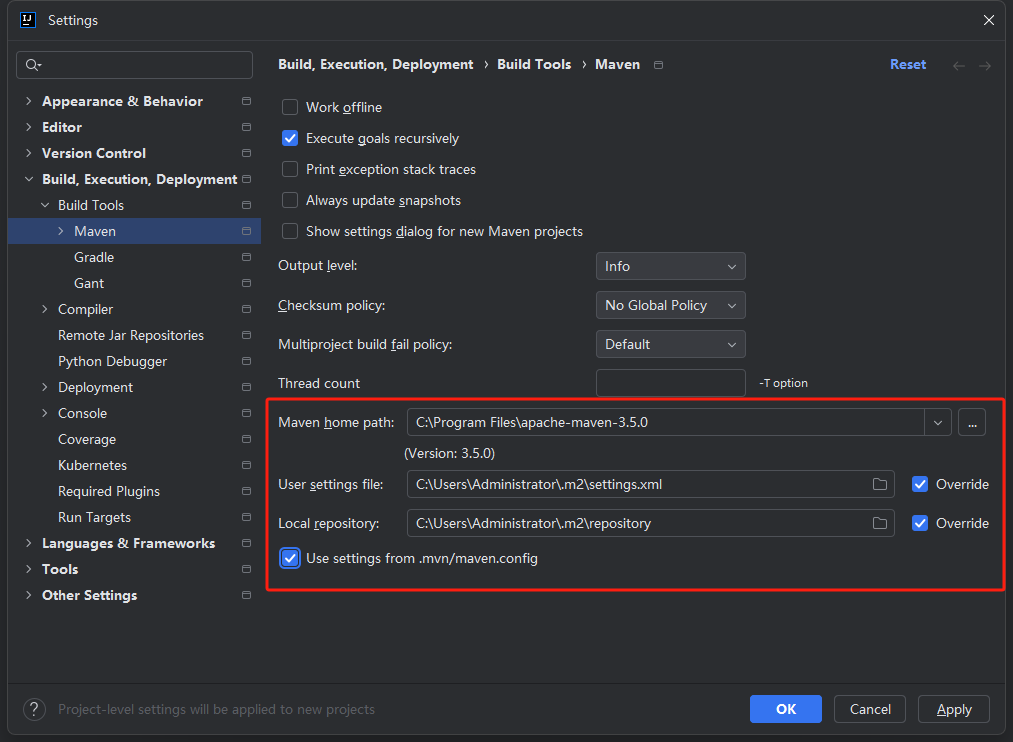Check Show settings dialog for new Maven projects
Screen dimensions: 1013x742
tap(290, 231)
